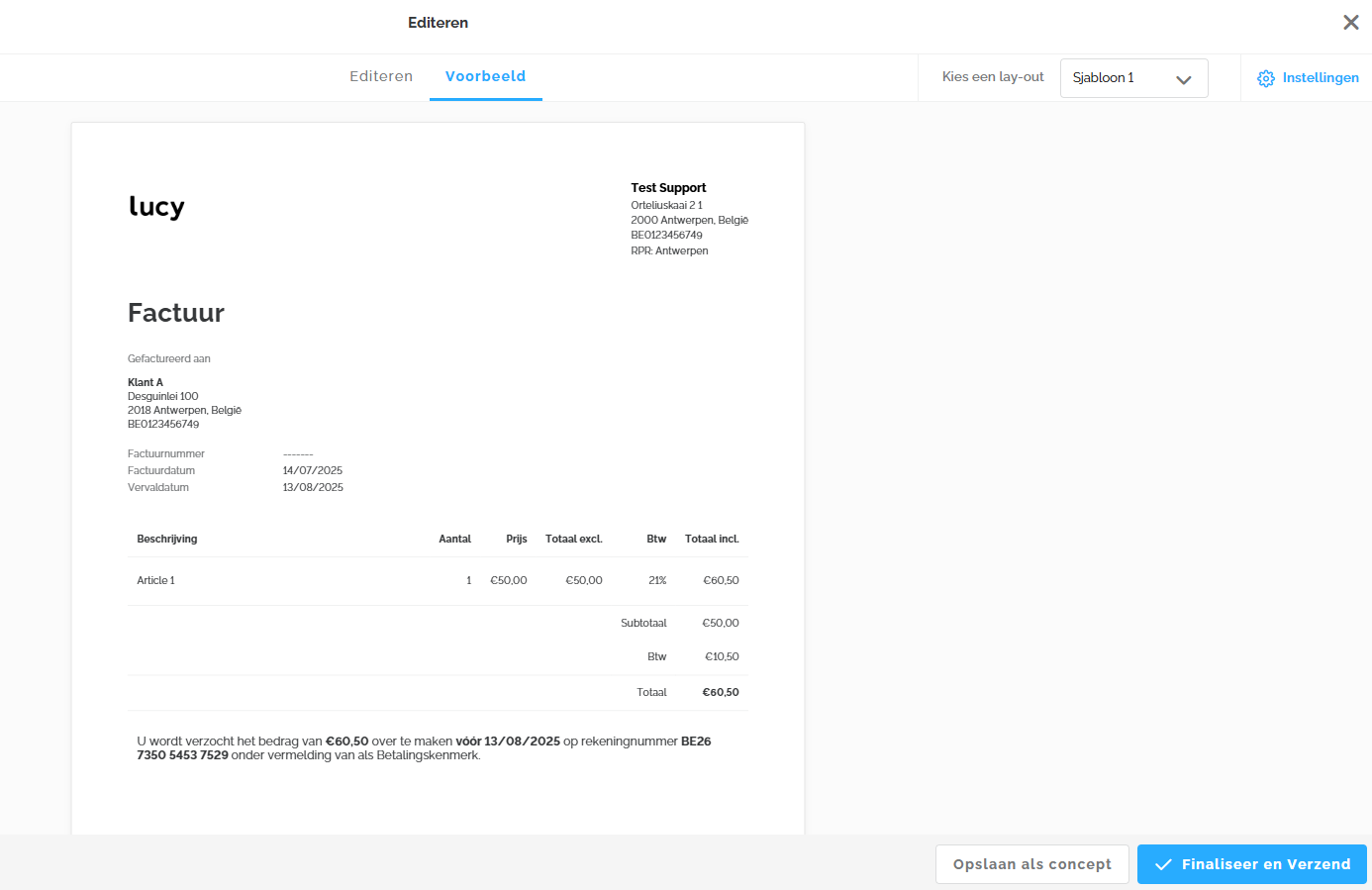Click the Klant A customer name

pos(146,382)
